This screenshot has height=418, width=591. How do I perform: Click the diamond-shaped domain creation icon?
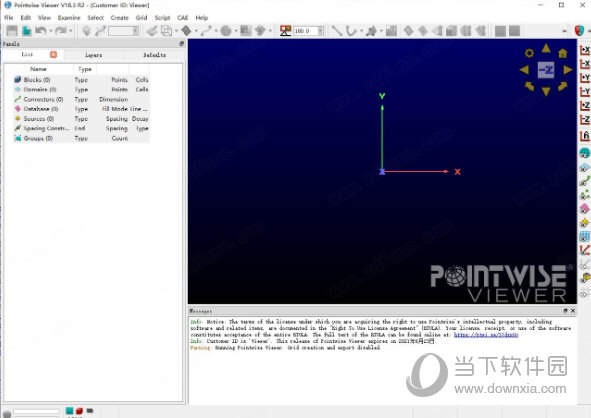click(x=186, y=31)
